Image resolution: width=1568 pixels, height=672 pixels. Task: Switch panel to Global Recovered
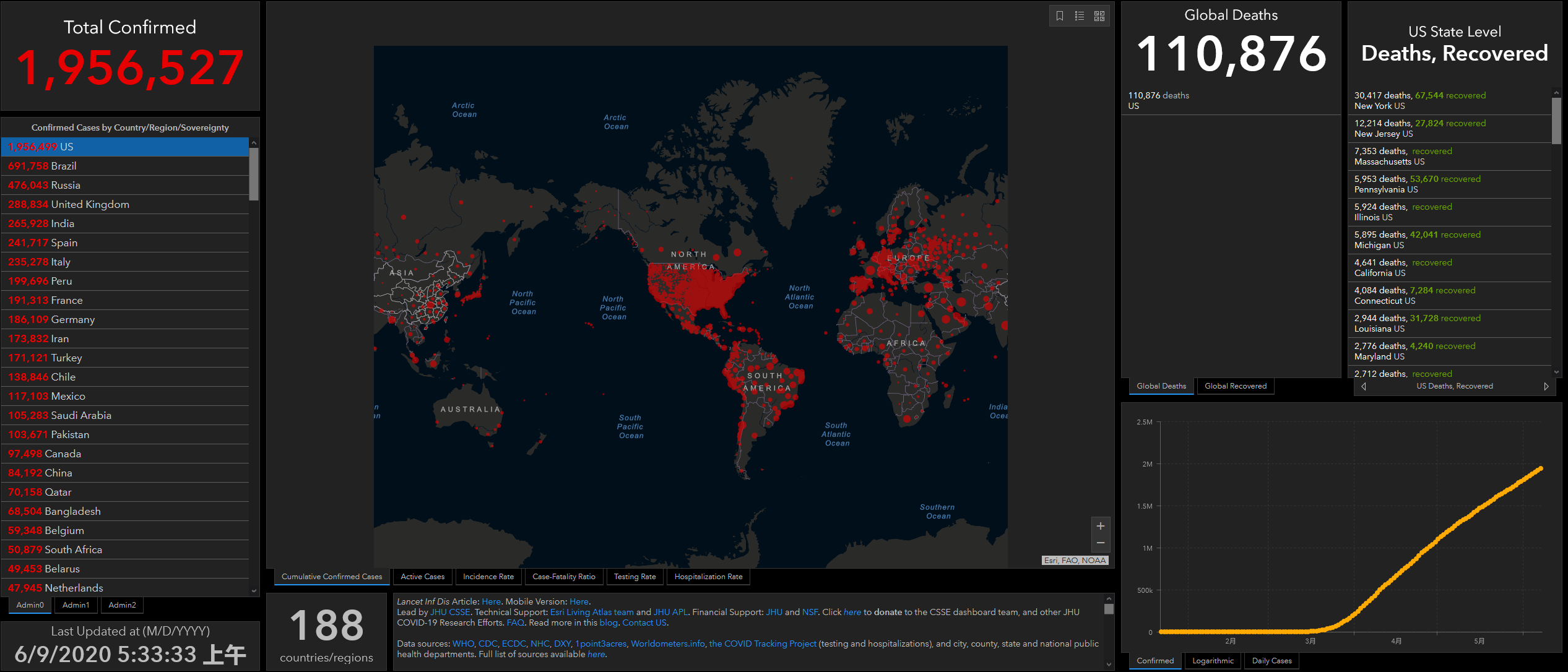pos(1235,386)
